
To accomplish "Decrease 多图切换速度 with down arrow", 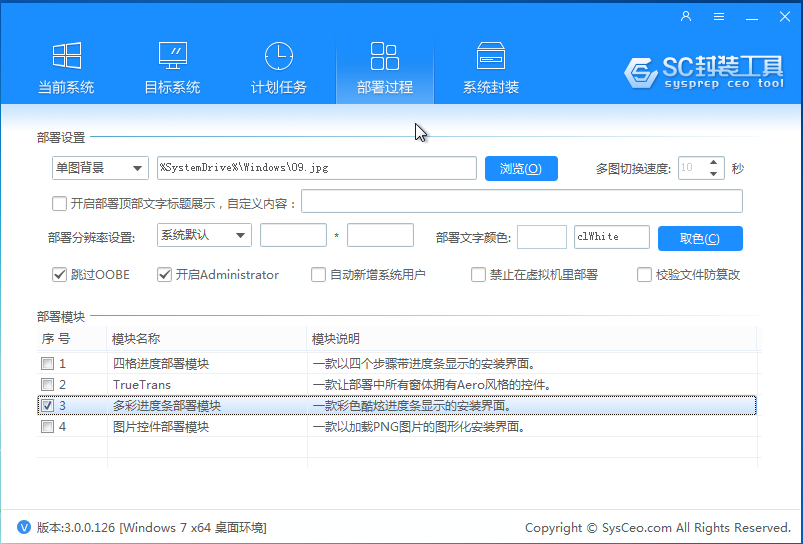I will [x=713, y=174].
